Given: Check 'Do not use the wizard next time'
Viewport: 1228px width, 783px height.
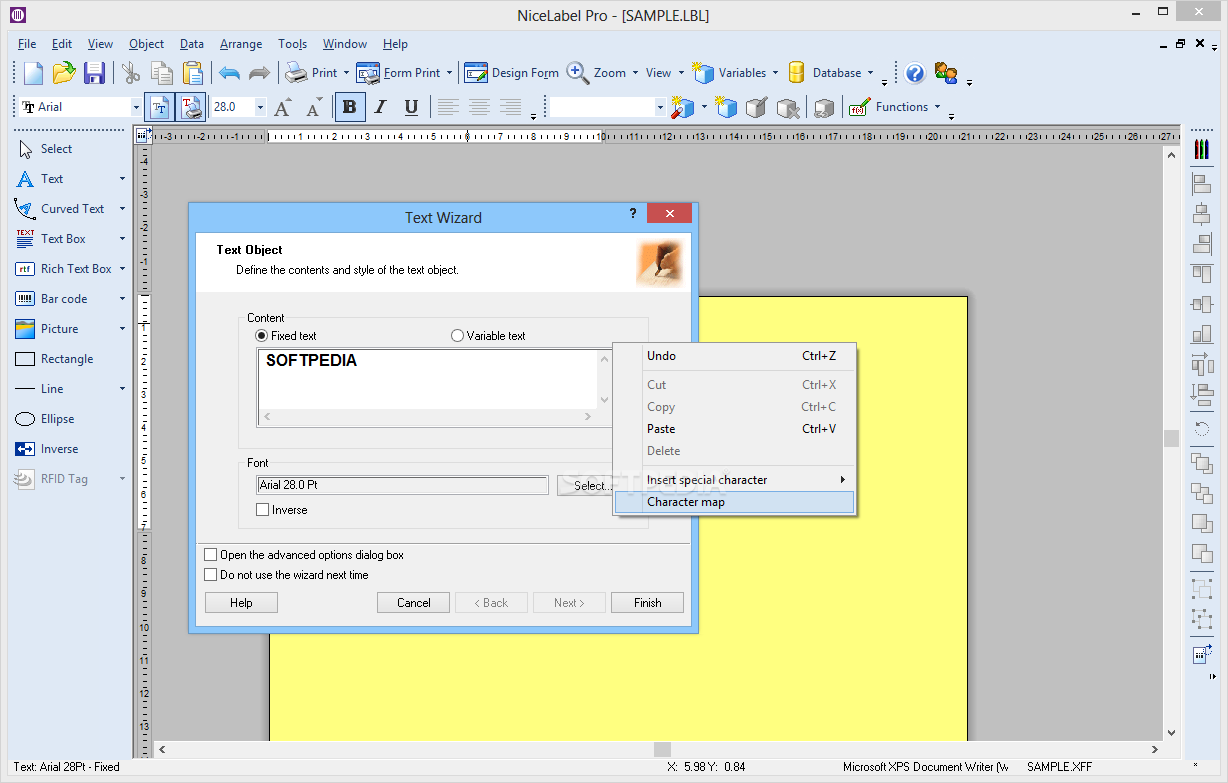Looking at the screenshot, I should click(x=211, y=575).
